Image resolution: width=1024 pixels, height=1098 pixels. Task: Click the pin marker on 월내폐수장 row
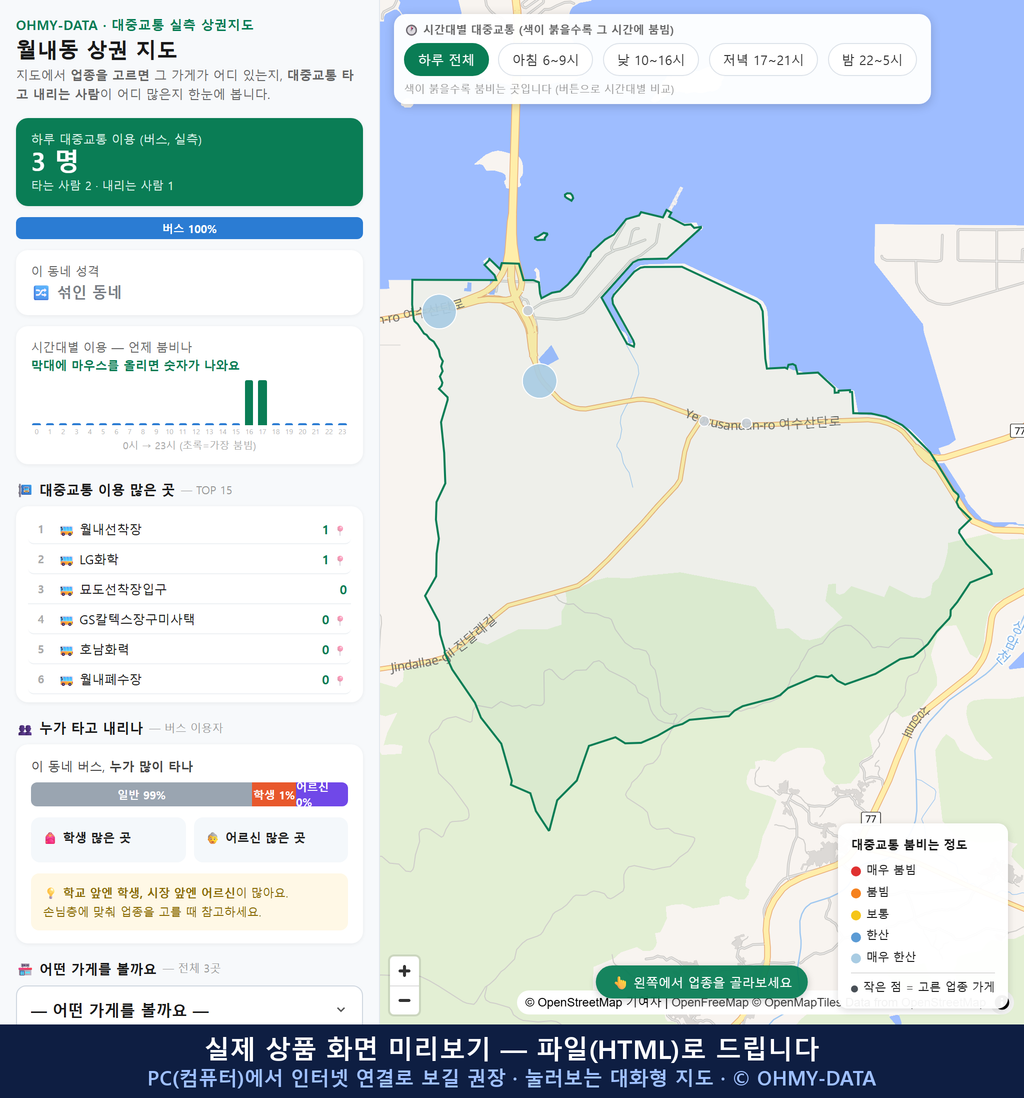(340, 680)
